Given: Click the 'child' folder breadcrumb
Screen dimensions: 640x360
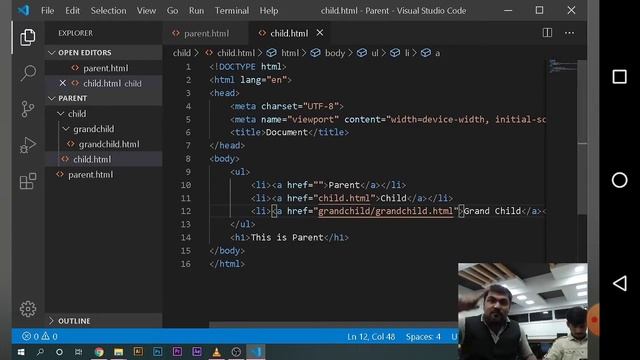Looking at the screenshot, I should click(x=182, y=53).
